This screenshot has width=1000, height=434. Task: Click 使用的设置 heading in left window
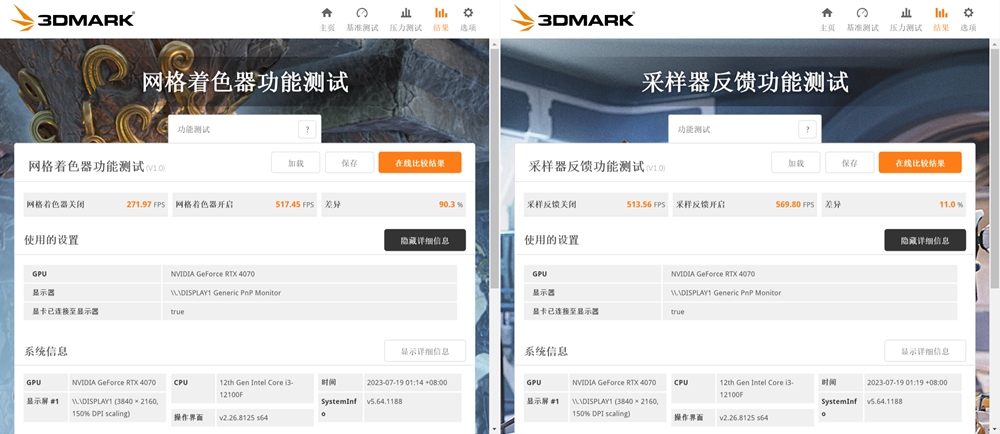(52, 240)
